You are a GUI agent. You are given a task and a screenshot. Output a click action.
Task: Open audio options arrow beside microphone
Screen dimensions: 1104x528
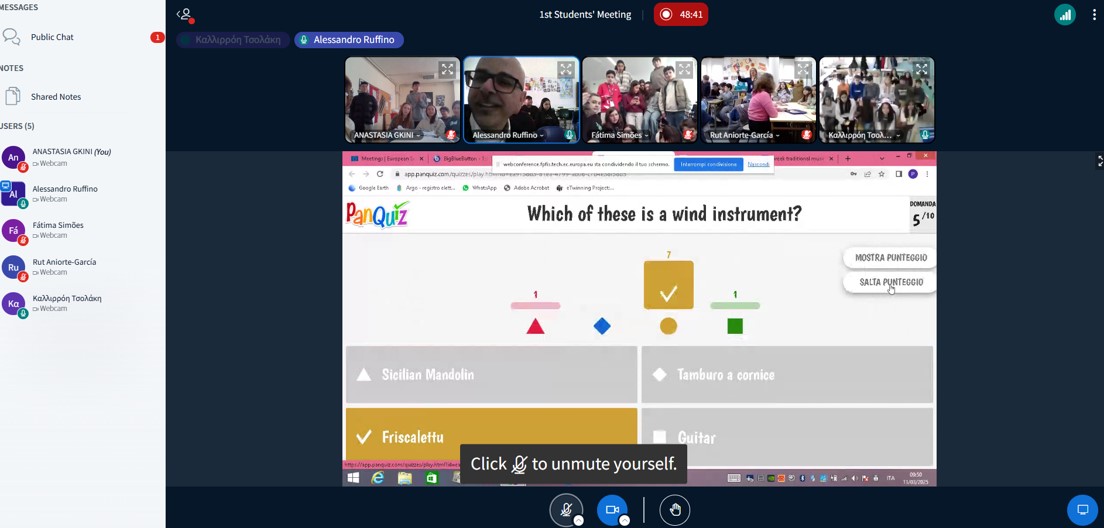[578, 520]
